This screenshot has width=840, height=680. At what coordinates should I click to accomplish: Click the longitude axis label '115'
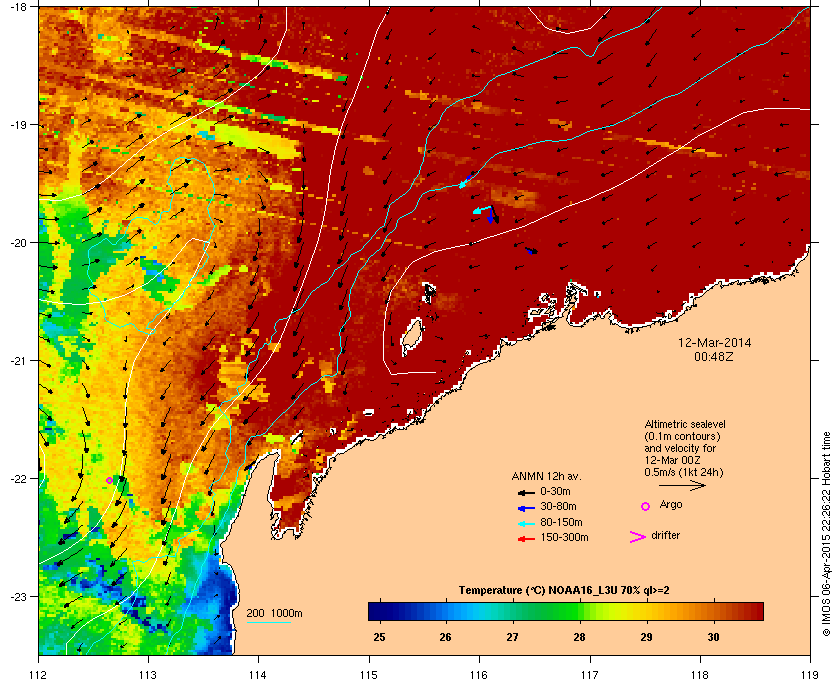click(x=369, y=674)
